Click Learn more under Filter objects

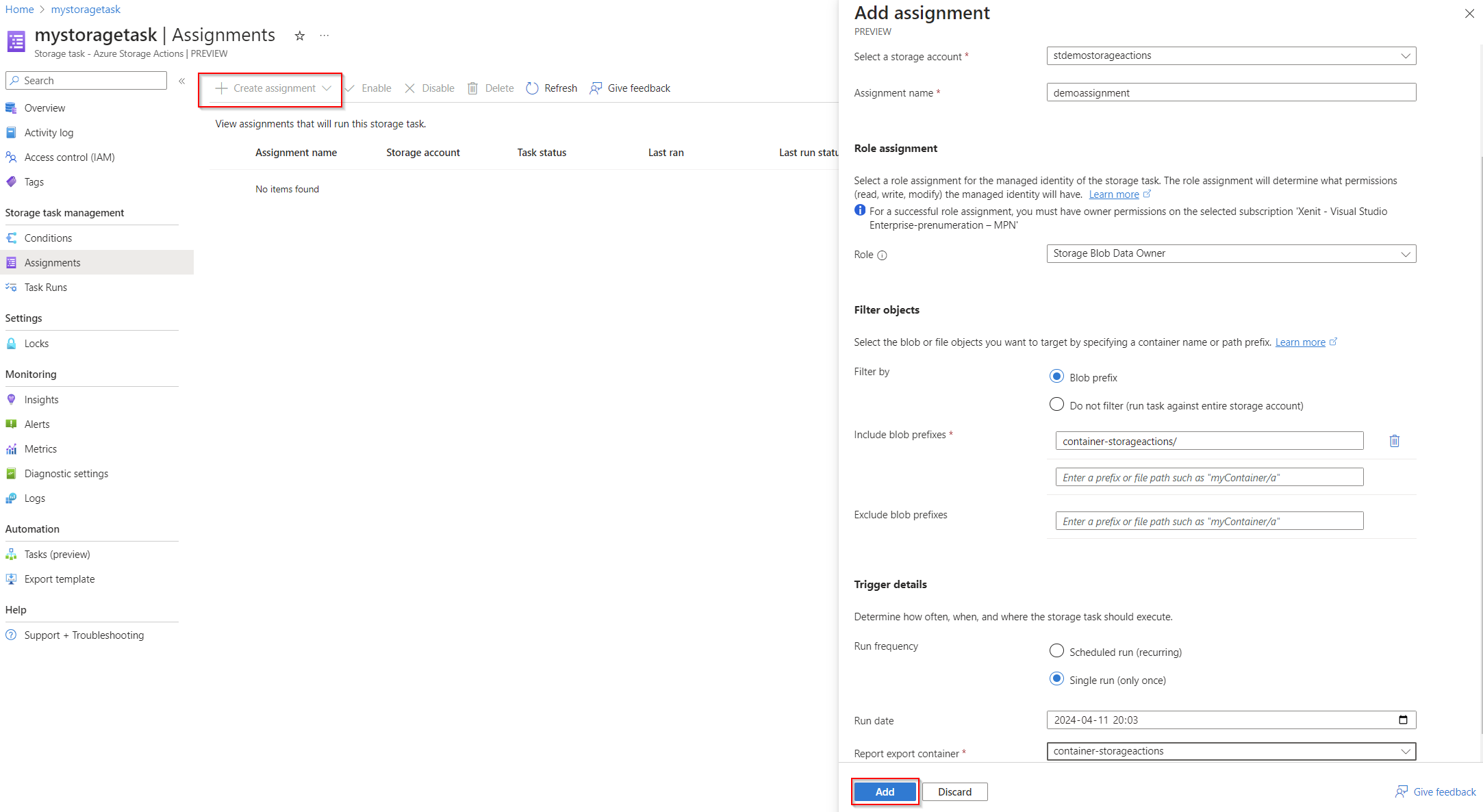tap(1300, 342)
